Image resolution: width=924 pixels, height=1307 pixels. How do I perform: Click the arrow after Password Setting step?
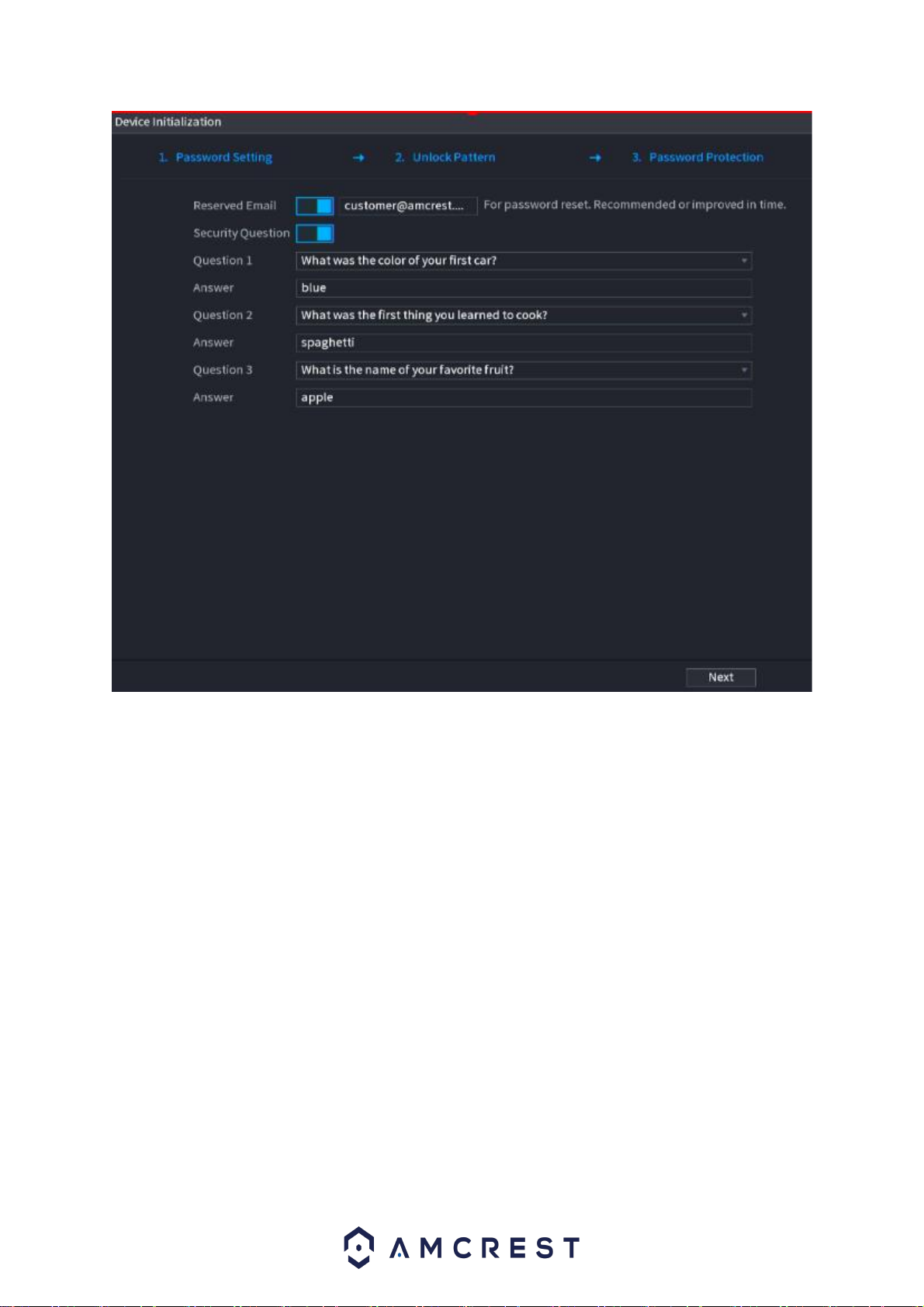coord(358,157)
